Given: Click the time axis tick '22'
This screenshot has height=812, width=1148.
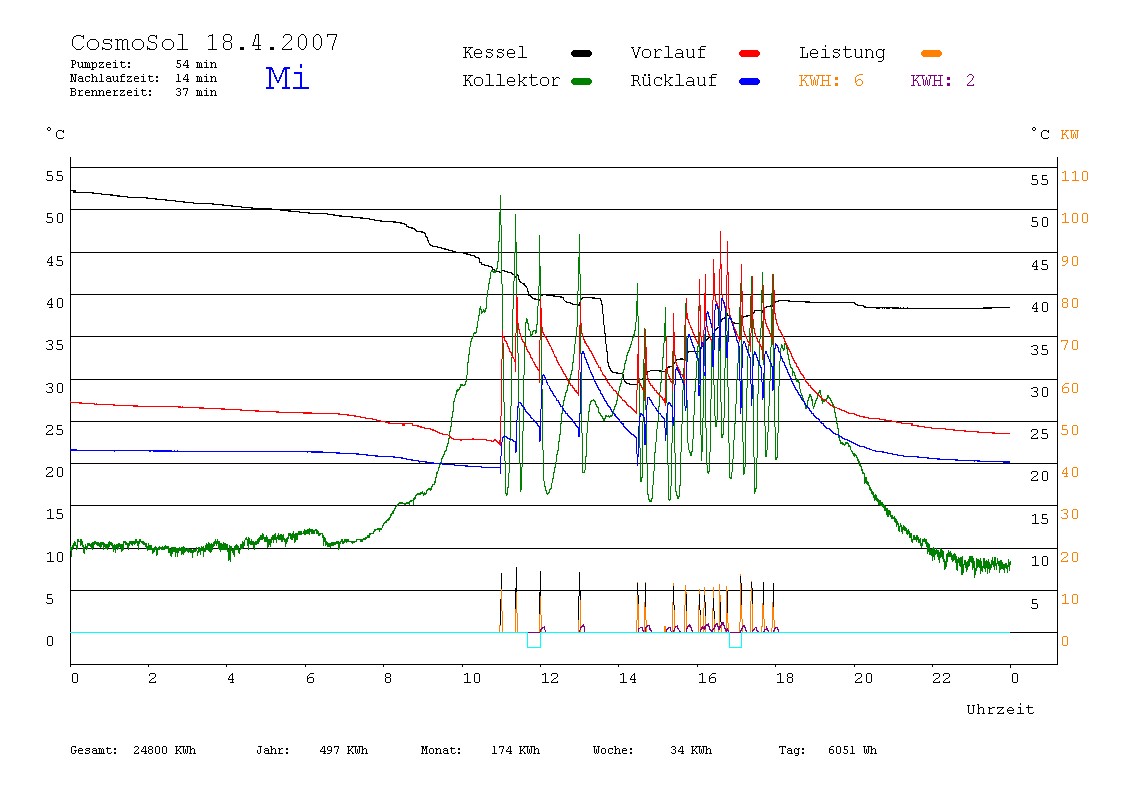Looking at the screenshot, I should pos(942,679).
